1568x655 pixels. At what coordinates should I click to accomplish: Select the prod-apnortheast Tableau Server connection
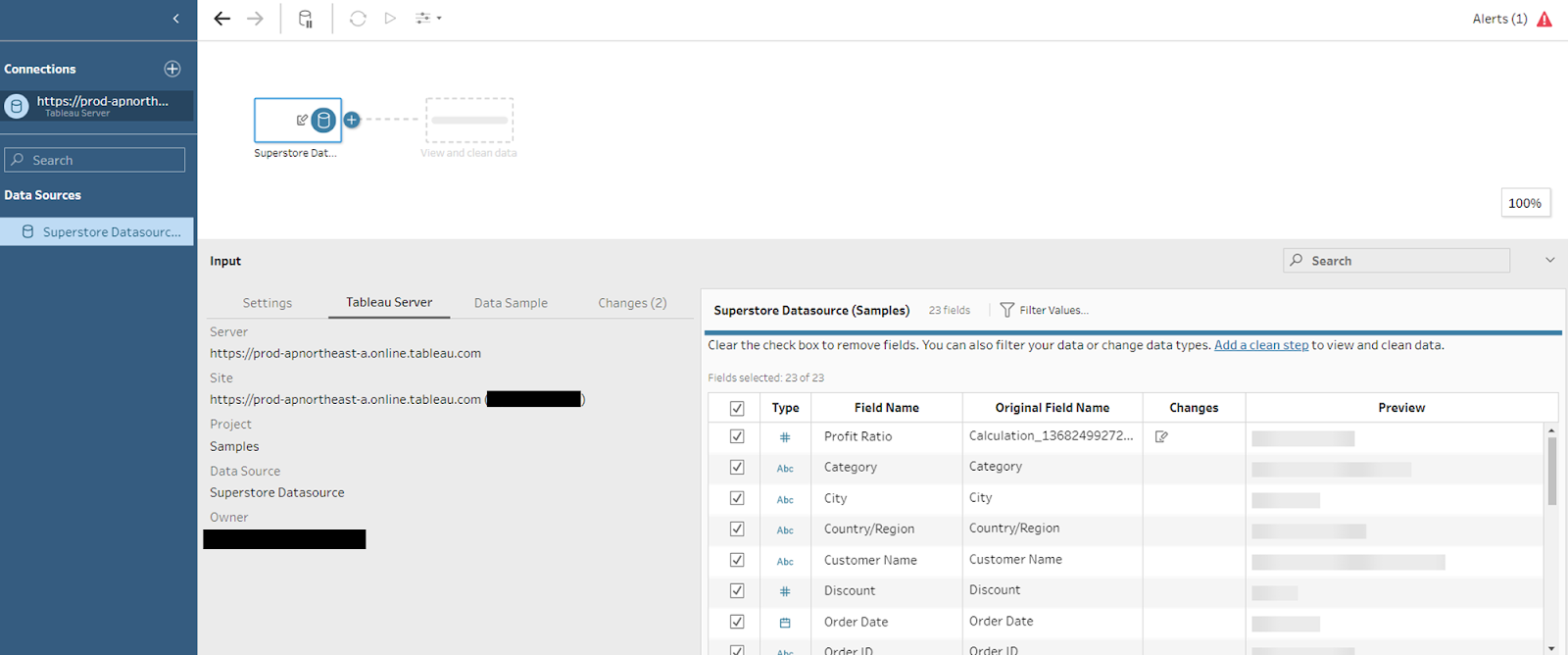click(98, 105)
